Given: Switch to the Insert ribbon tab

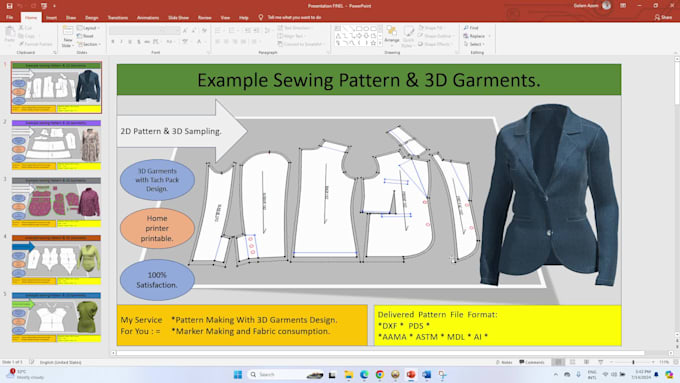Looking at the screenshot, I should tap(51, 18).
